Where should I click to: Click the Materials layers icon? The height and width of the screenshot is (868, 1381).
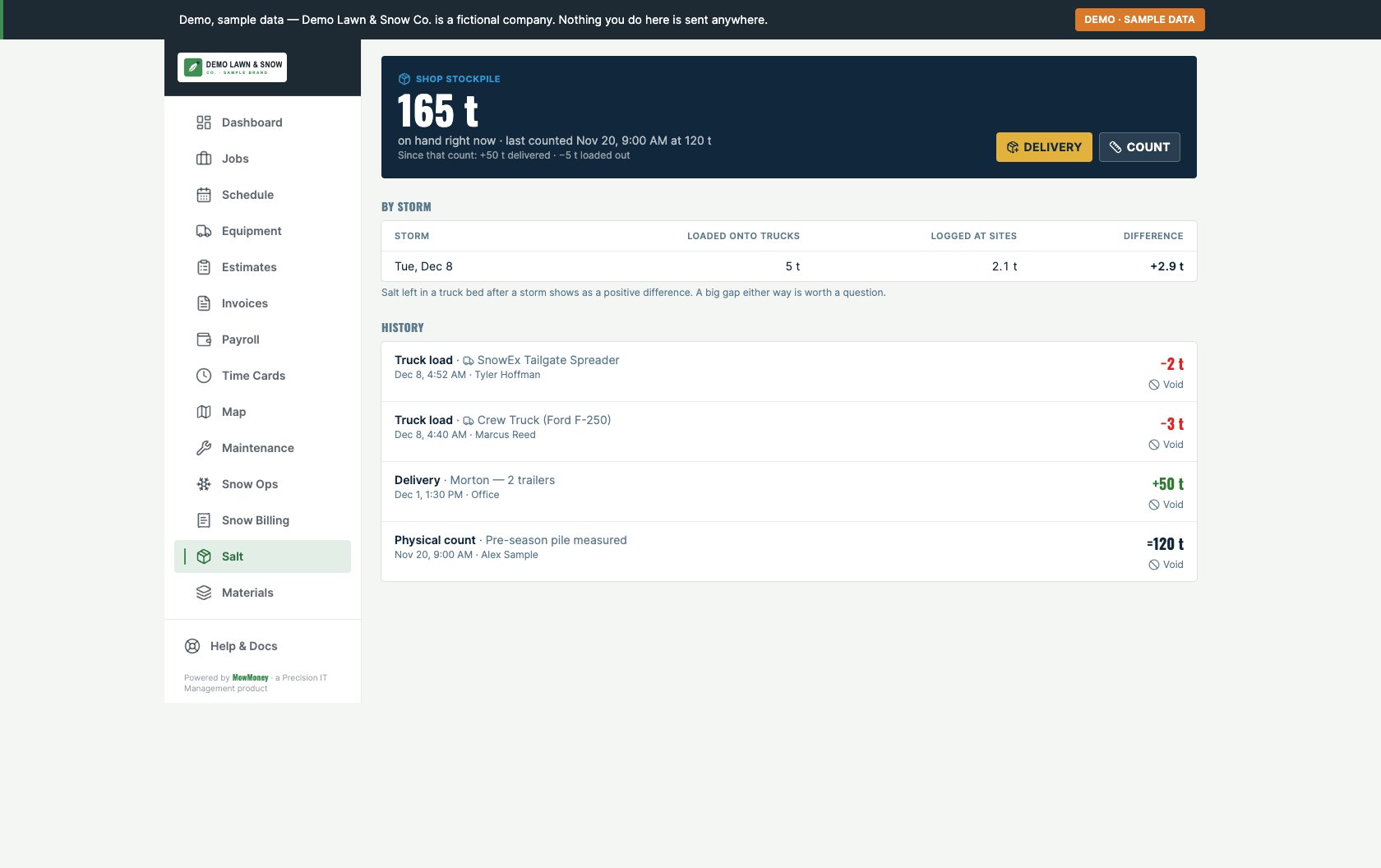click(204, 593)
